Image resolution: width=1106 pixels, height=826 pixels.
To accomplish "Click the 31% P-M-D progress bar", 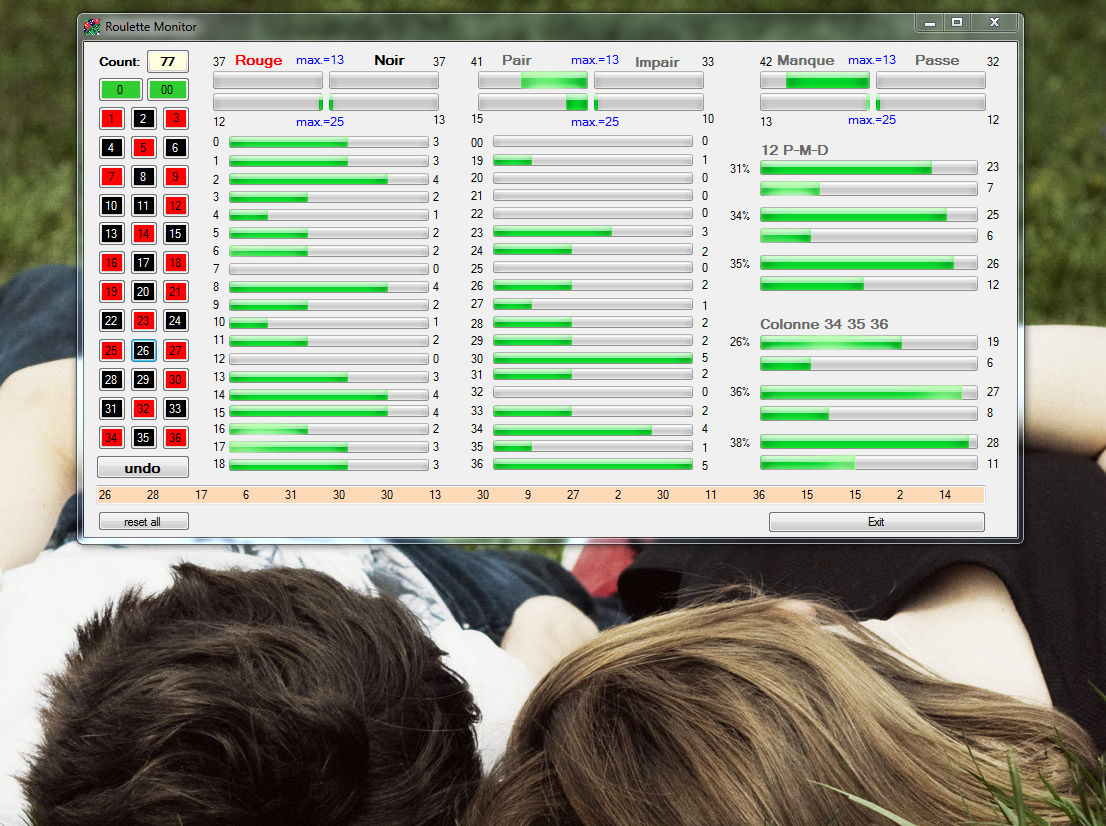I will (x=868, y=167).
